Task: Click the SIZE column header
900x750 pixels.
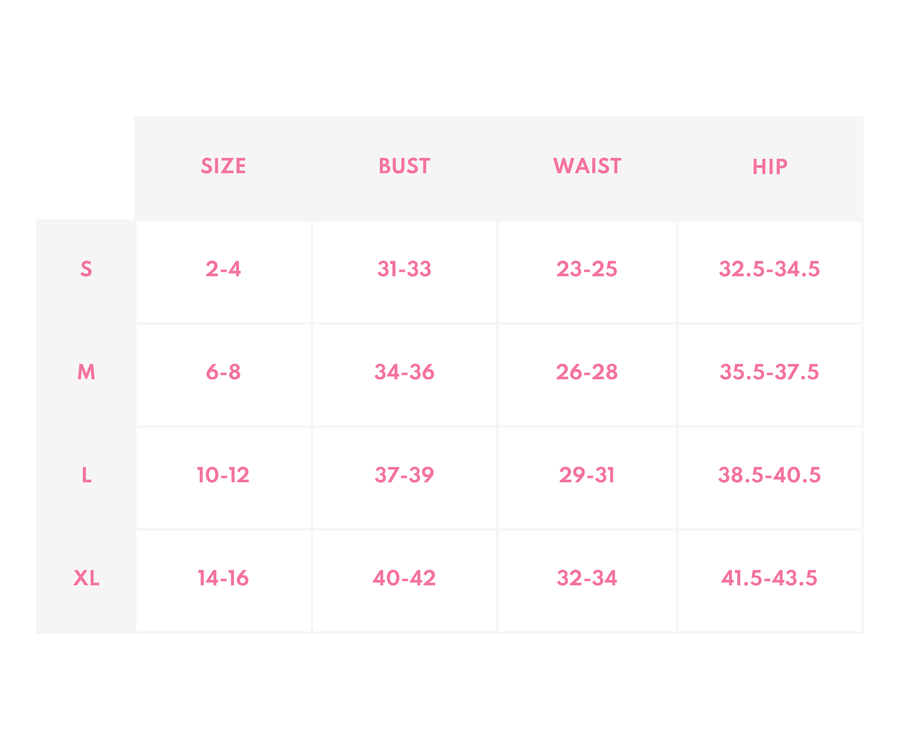Action: click(223, 167)
